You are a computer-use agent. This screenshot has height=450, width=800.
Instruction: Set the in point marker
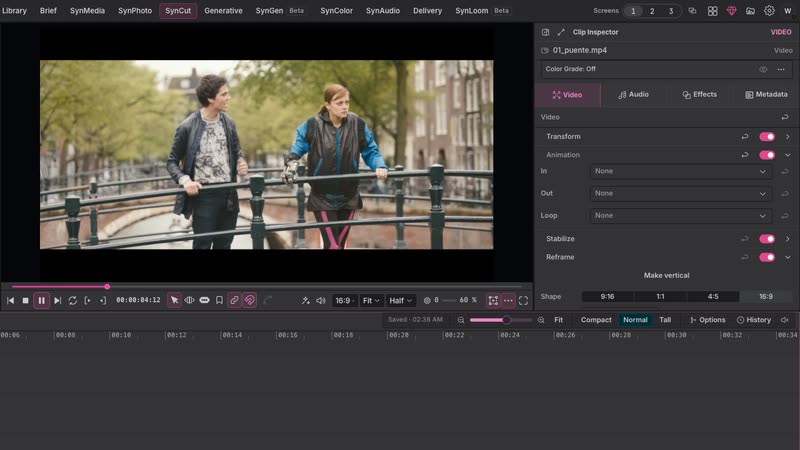point(88,301)
